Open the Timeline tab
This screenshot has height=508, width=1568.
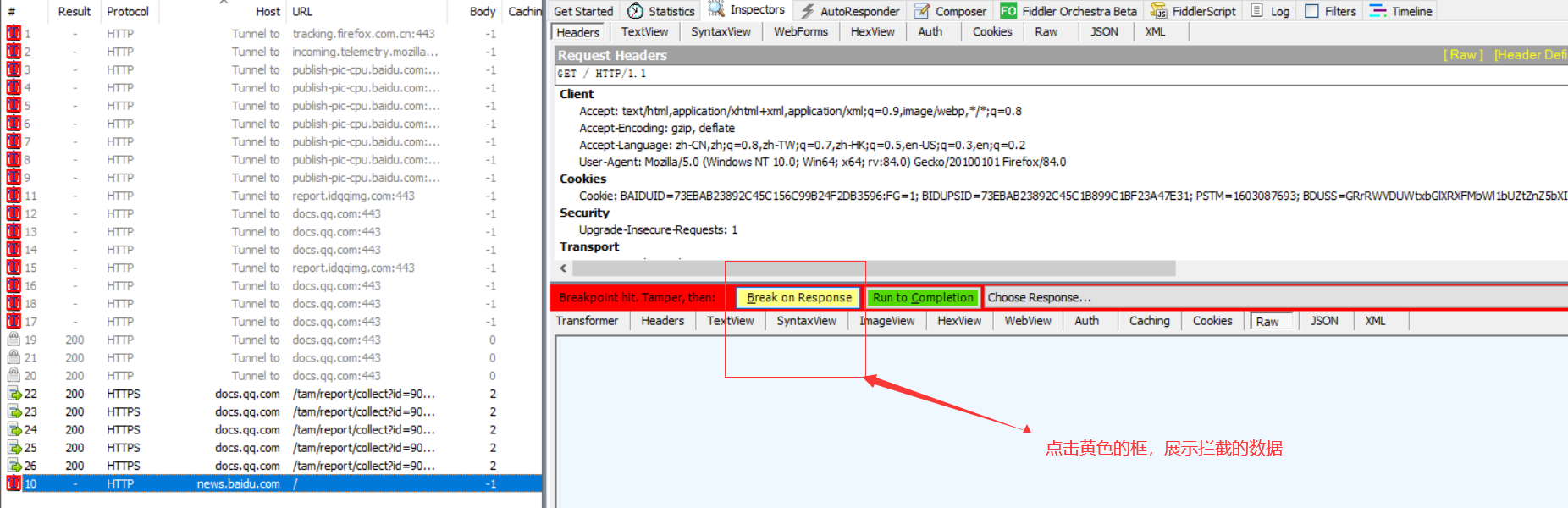[x=1400, y=11]
